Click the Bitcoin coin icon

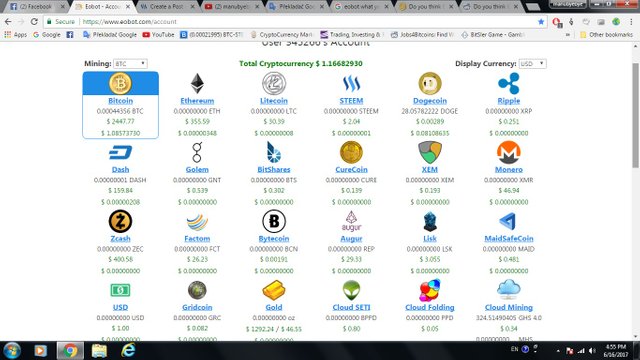coord(120,83)
